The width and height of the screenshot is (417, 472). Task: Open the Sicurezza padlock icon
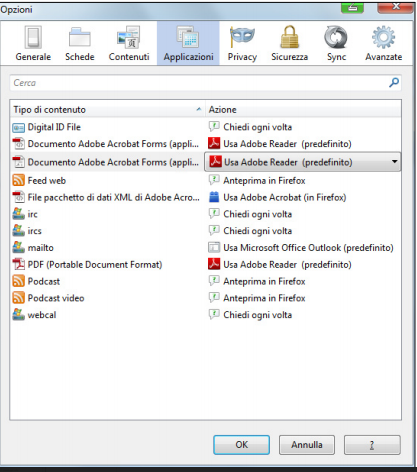pyautogui.click(x=289, y=37)
